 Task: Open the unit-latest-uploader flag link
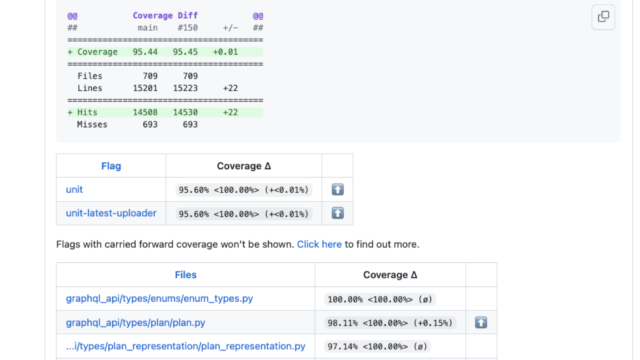coord(111,213)
